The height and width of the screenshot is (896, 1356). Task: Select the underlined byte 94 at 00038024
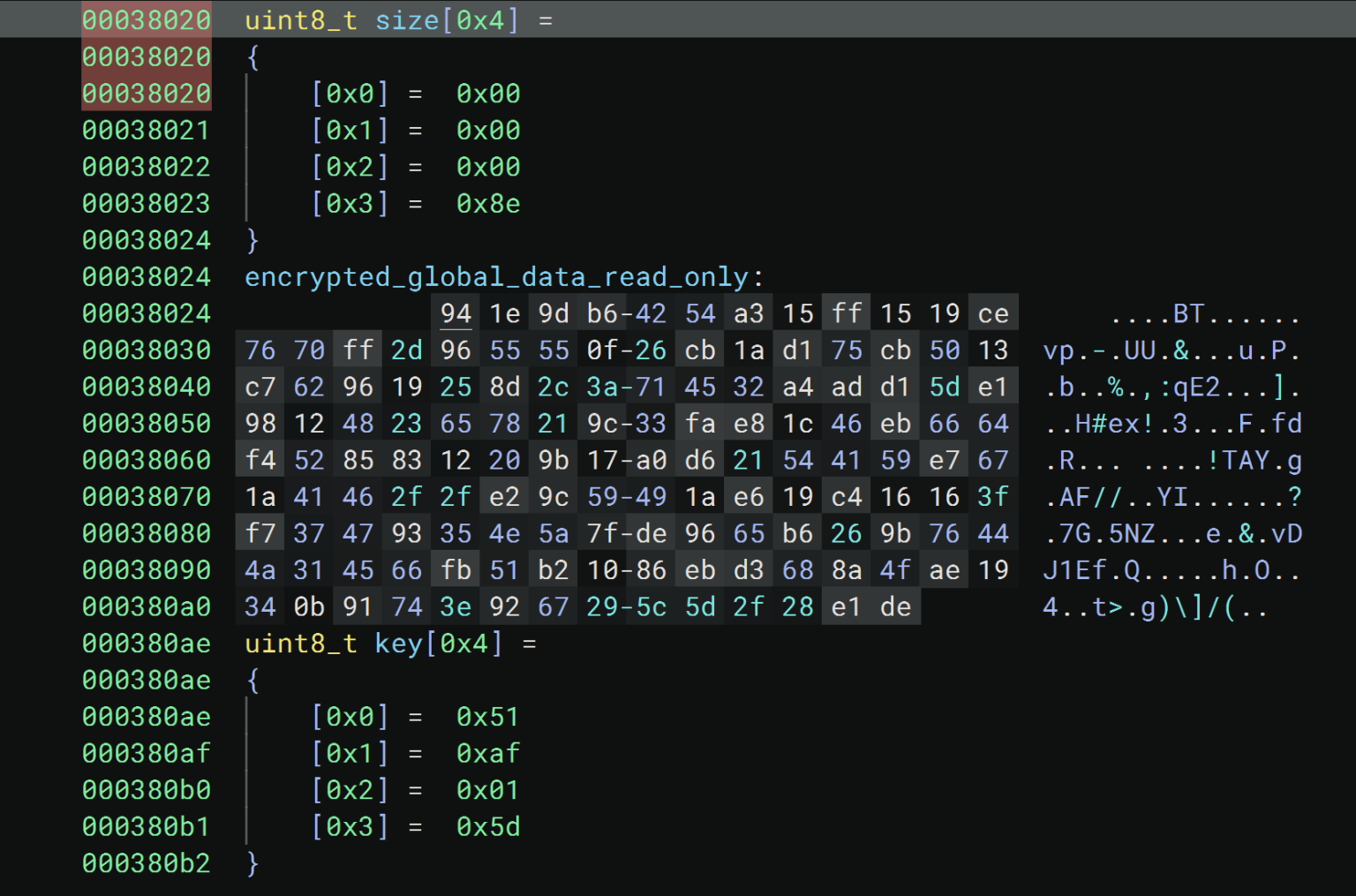456,312
